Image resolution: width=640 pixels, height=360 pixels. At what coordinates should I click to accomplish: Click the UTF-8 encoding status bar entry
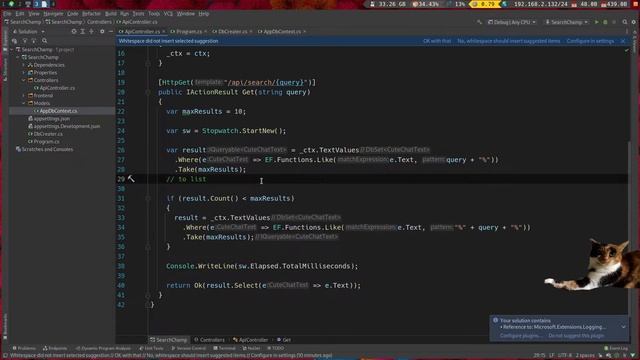[565, 356]
